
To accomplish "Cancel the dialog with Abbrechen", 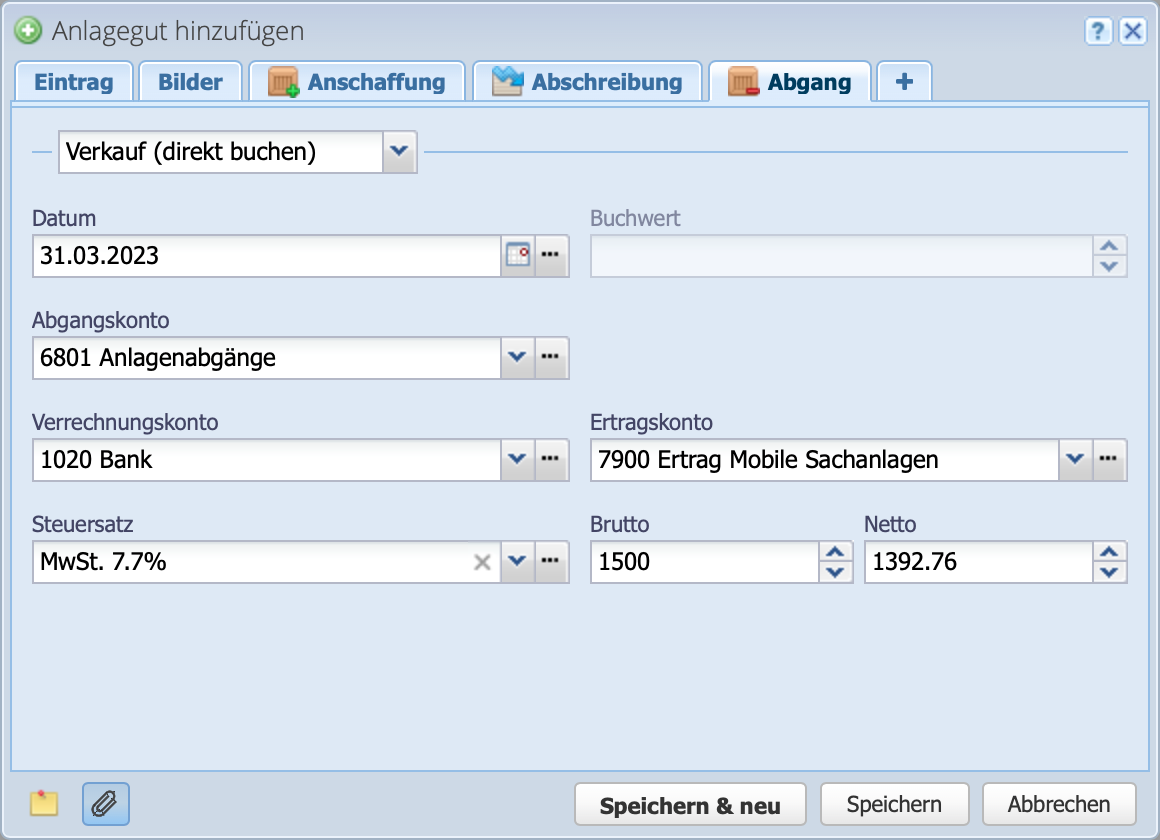I will tap(1059, 803).
